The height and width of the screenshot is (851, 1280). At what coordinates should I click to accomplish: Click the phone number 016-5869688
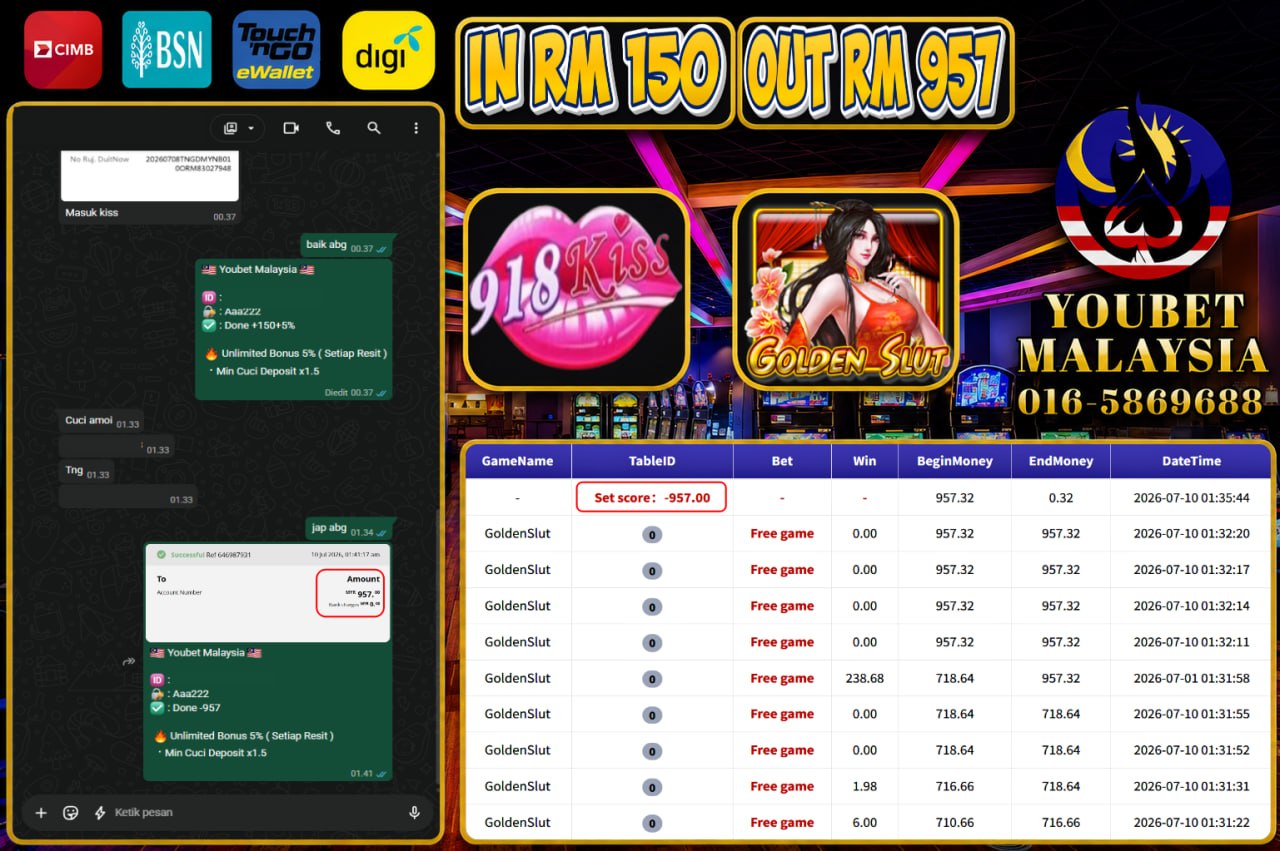(x=1140, y=401)
